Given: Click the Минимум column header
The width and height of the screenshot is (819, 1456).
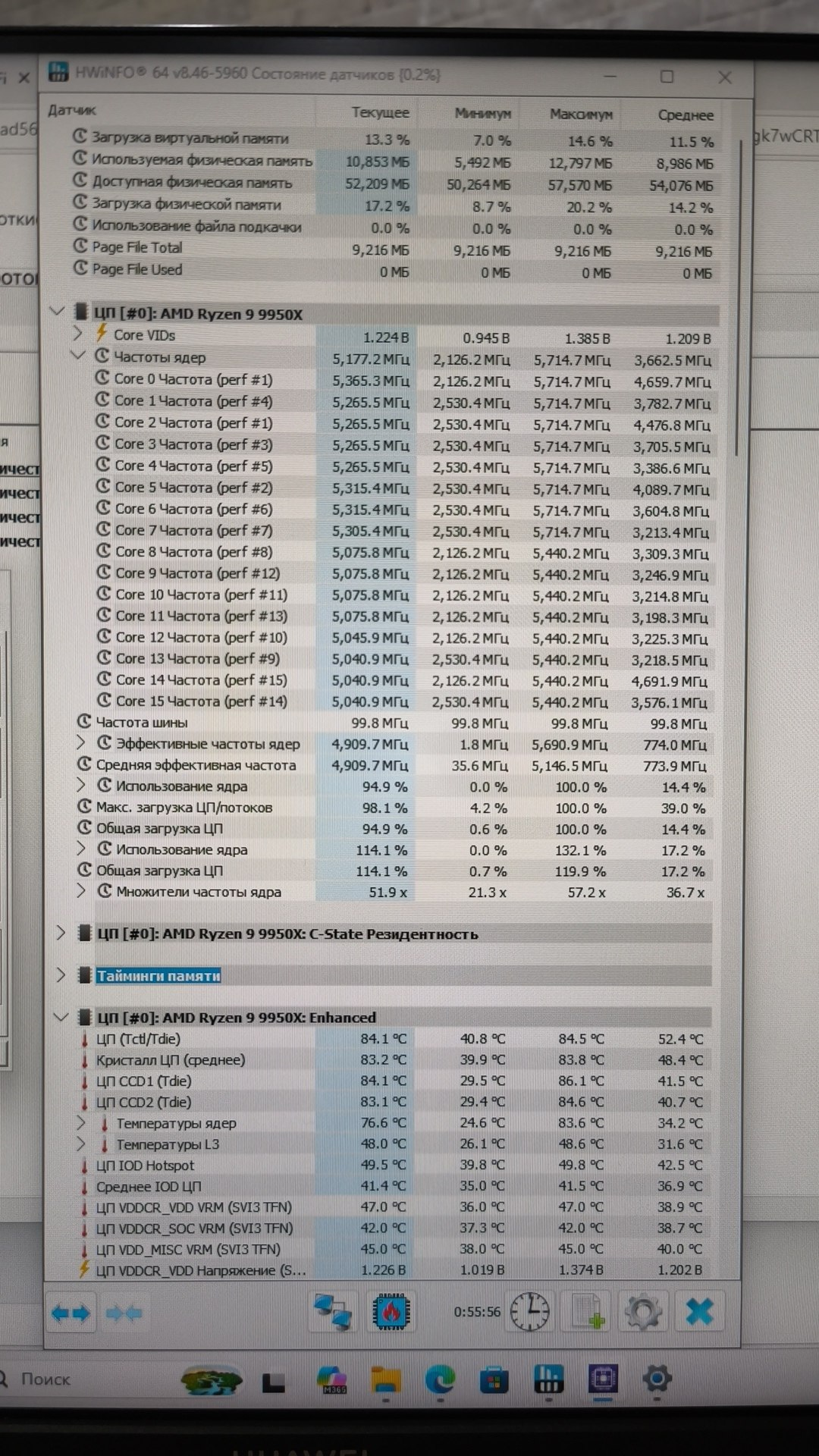Looking at the screenshot, I should coord(482,114).
